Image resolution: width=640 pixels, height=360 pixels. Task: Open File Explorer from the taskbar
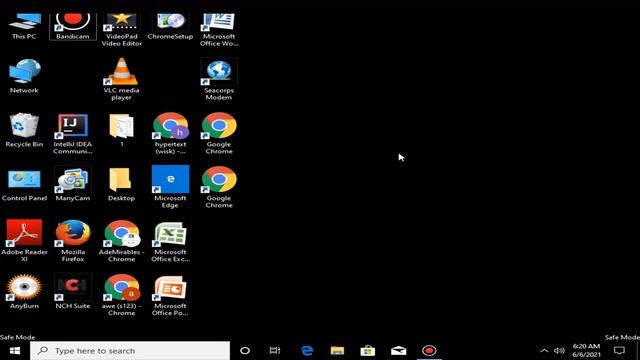(337, 351)
